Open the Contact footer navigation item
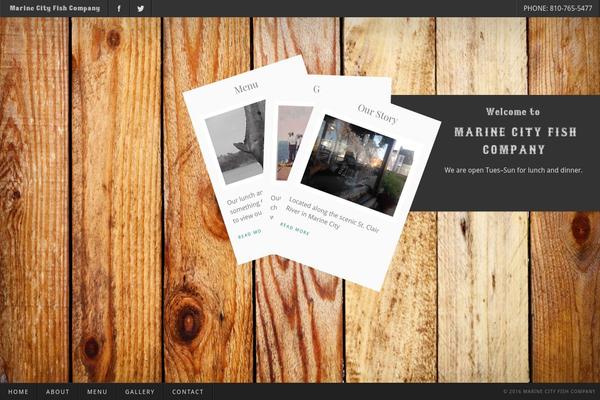600x400 pixels. coord(188,392)
